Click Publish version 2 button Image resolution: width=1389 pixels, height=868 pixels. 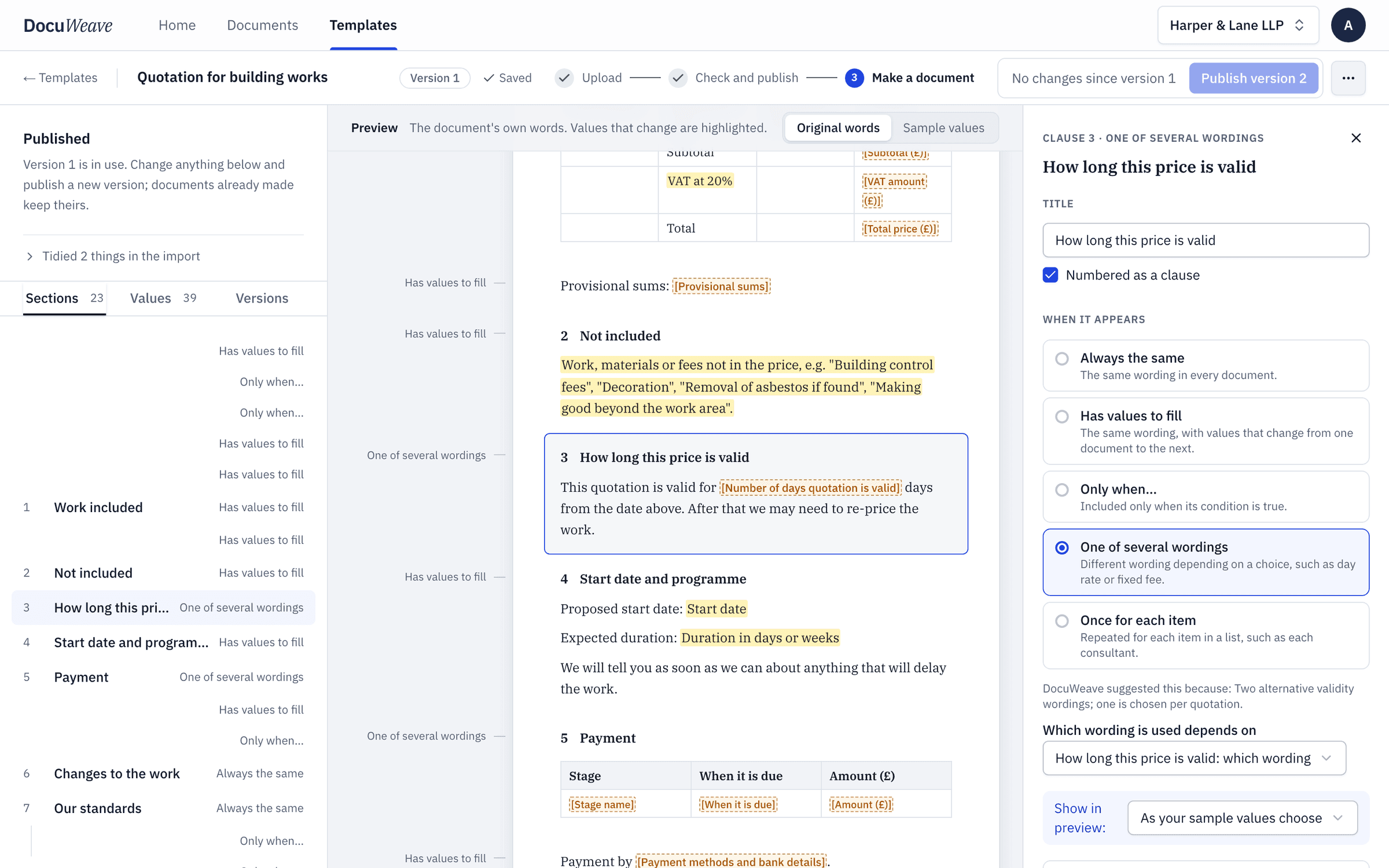pos(1254,78)
